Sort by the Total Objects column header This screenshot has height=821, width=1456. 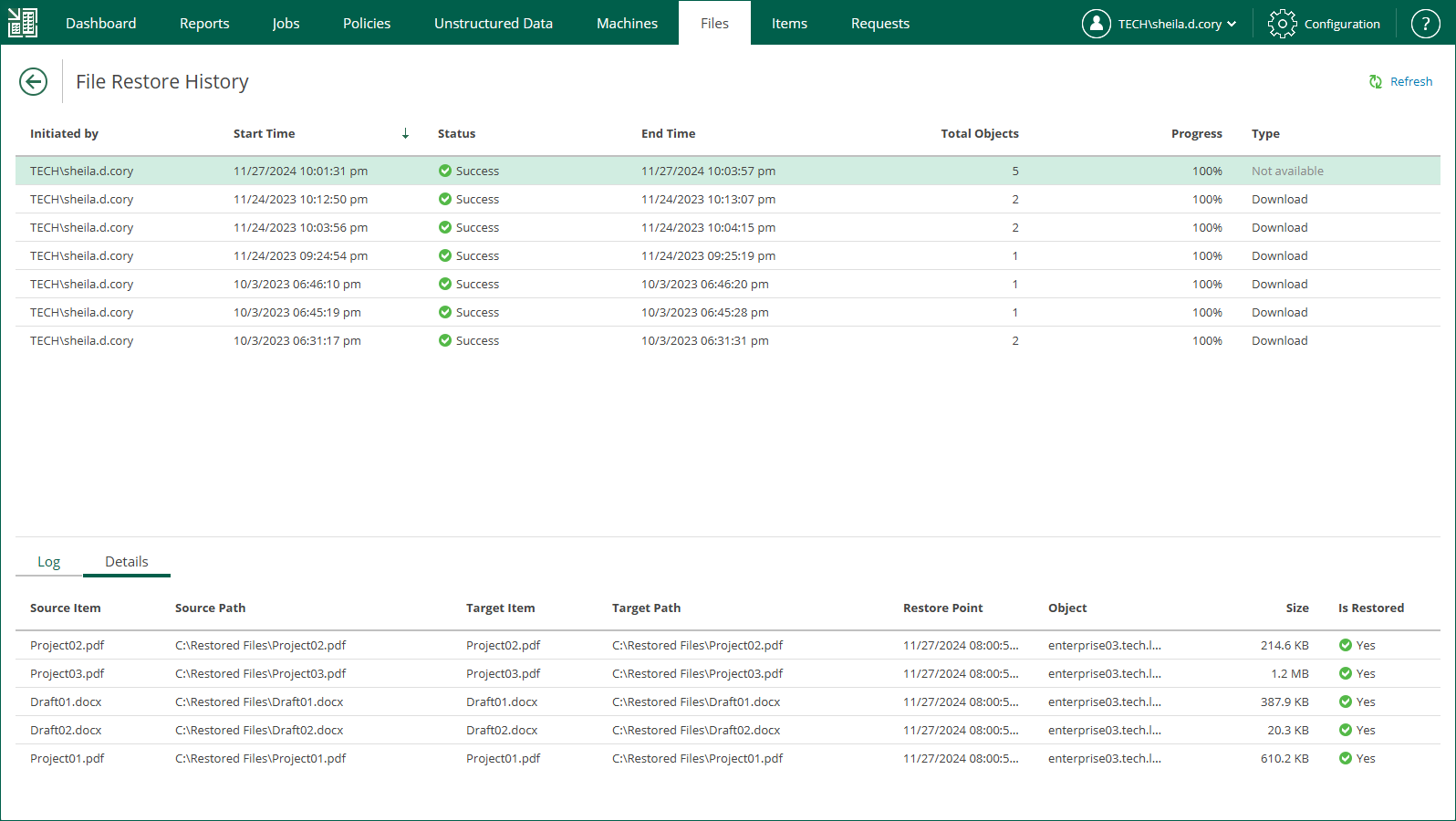pyautogui.click(x=979, y=134)
